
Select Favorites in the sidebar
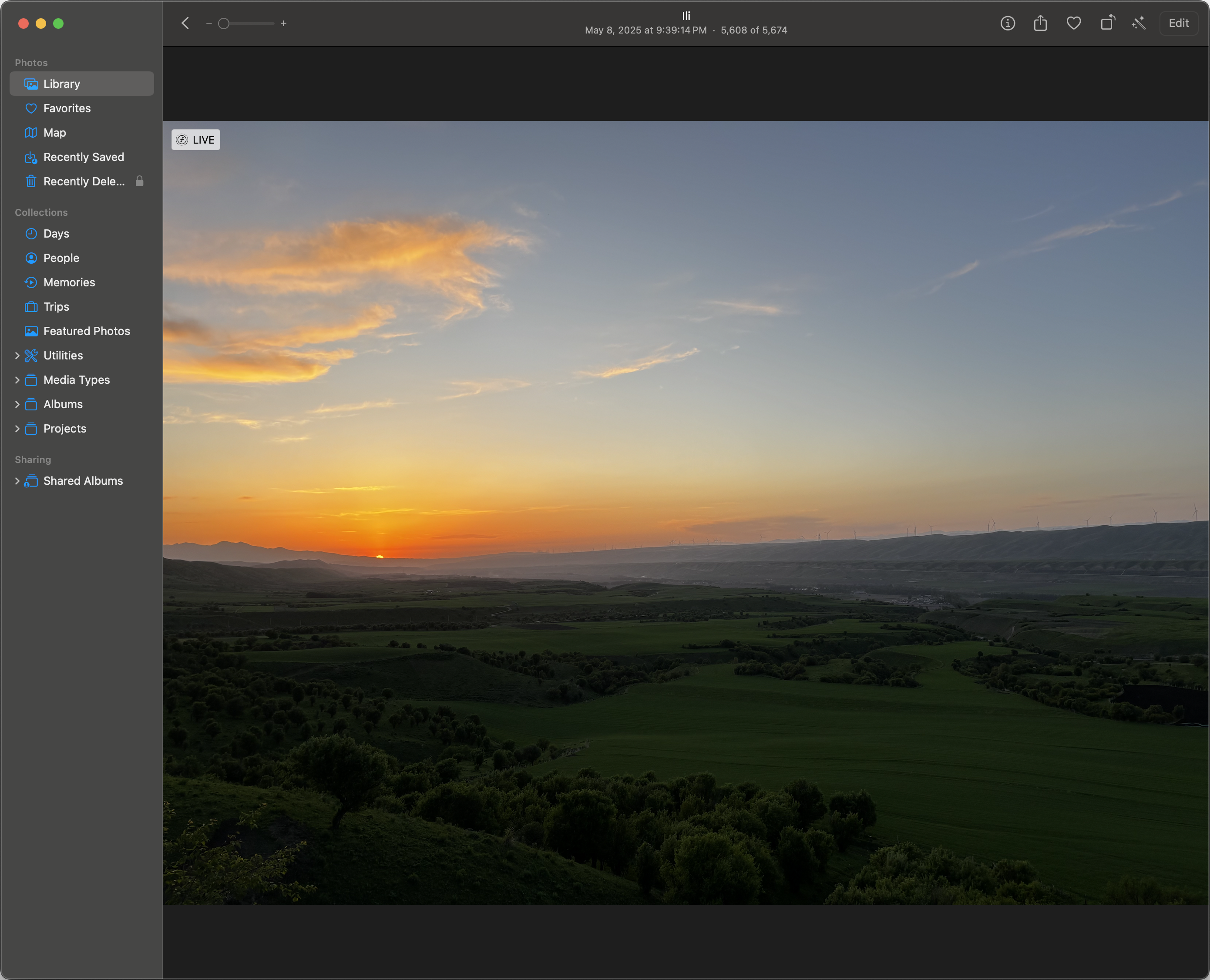pos(67,108)
